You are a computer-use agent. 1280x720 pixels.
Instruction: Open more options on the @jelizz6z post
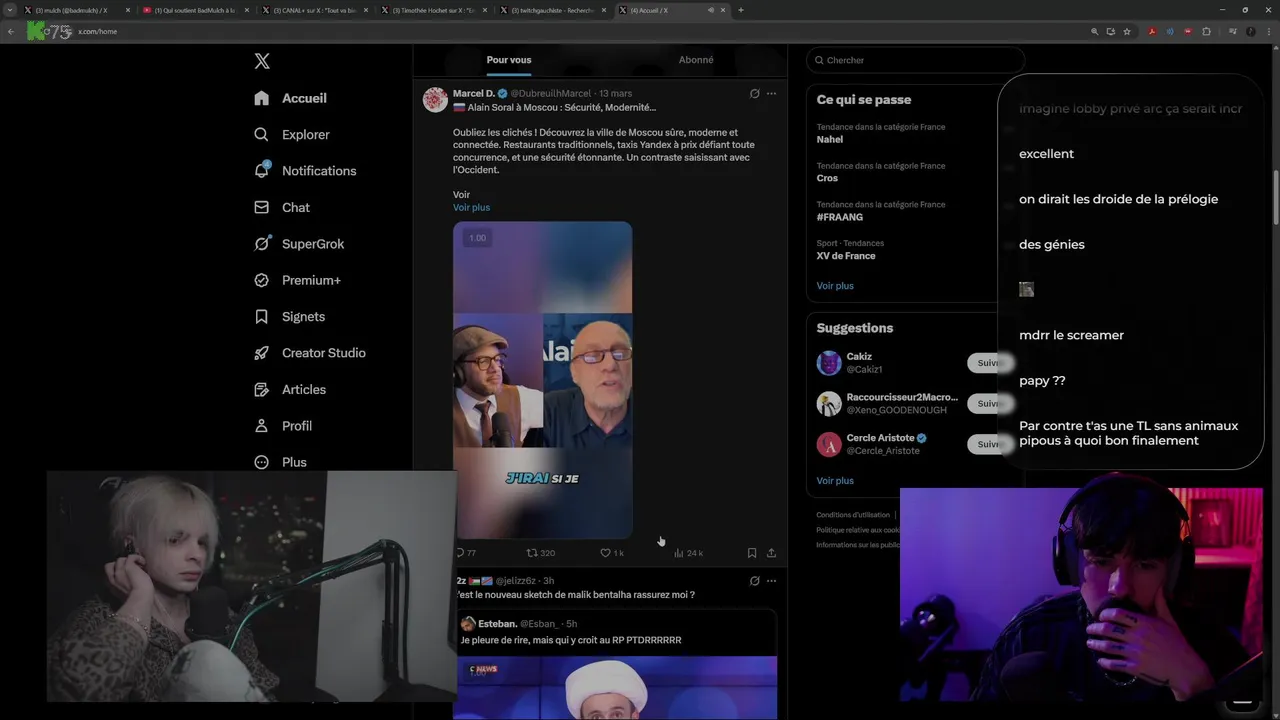[x=771, y=580]
